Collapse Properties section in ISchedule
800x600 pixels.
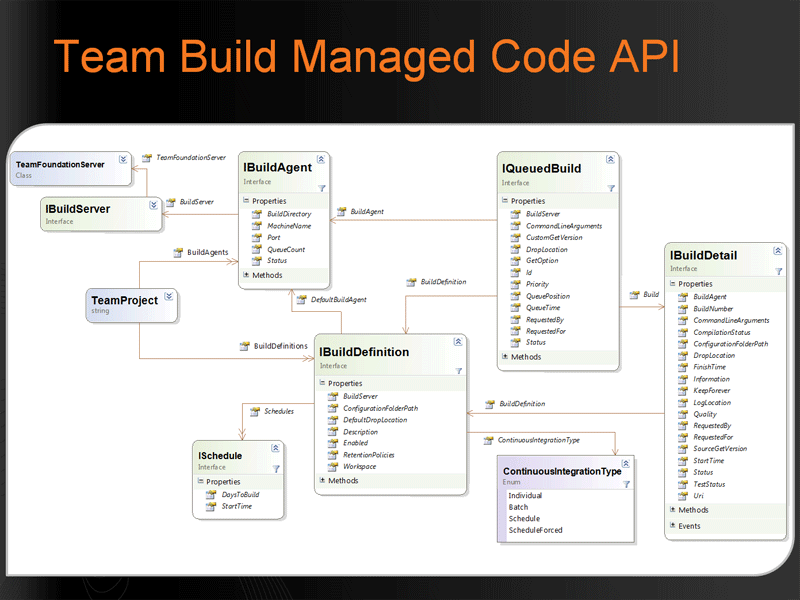(200, 481)
